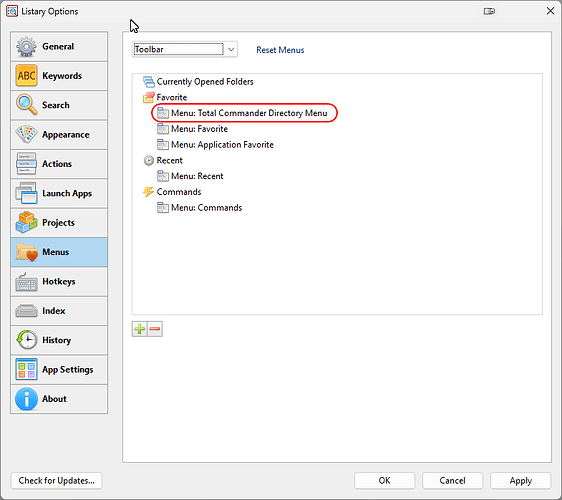Image resolution: width=562 pixels, height=500 pixels.
Task: Switch to the Actions tab
Action: (59, 164)
